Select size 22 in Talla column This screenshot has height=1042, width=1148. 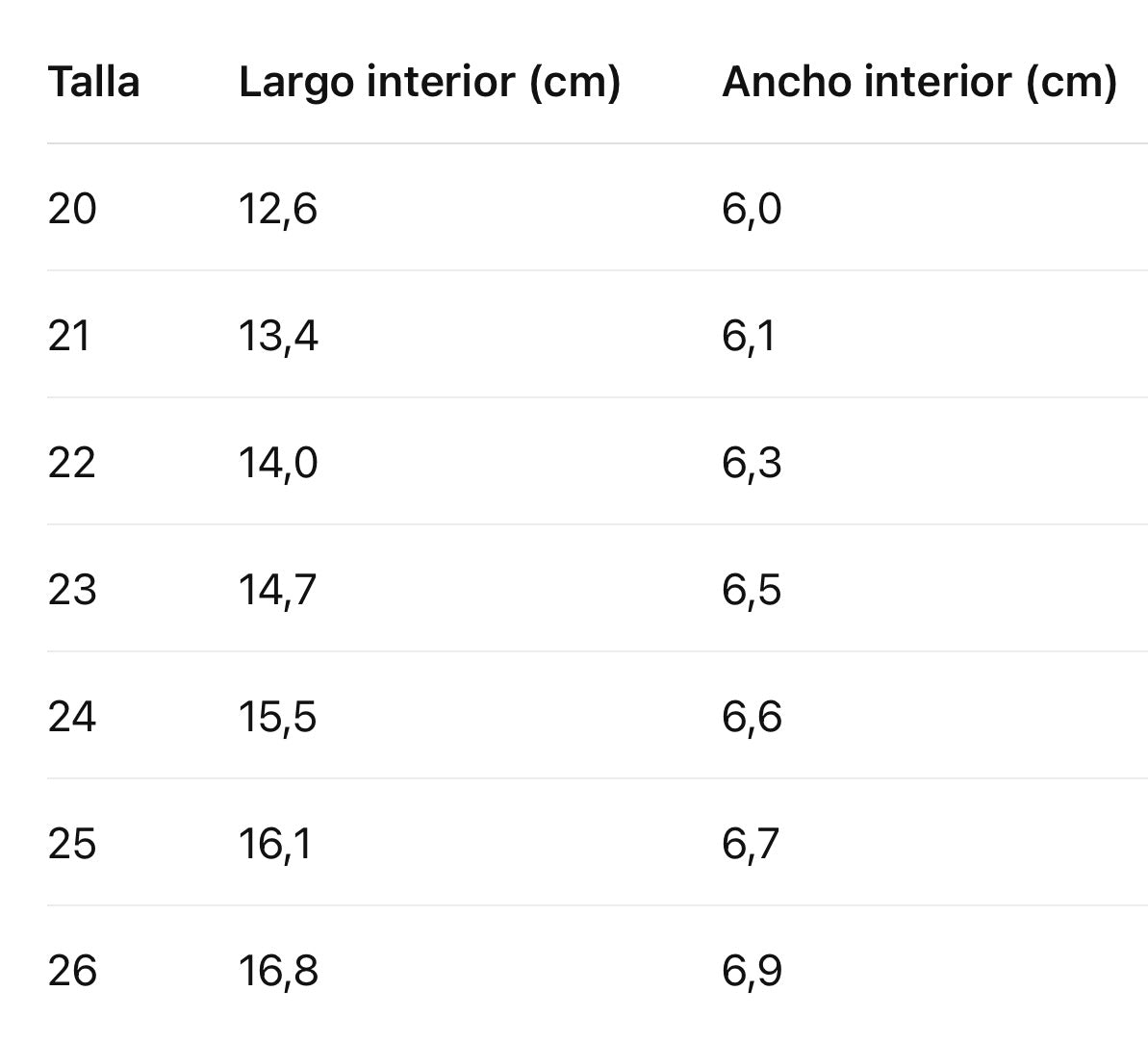click(72, 463)
